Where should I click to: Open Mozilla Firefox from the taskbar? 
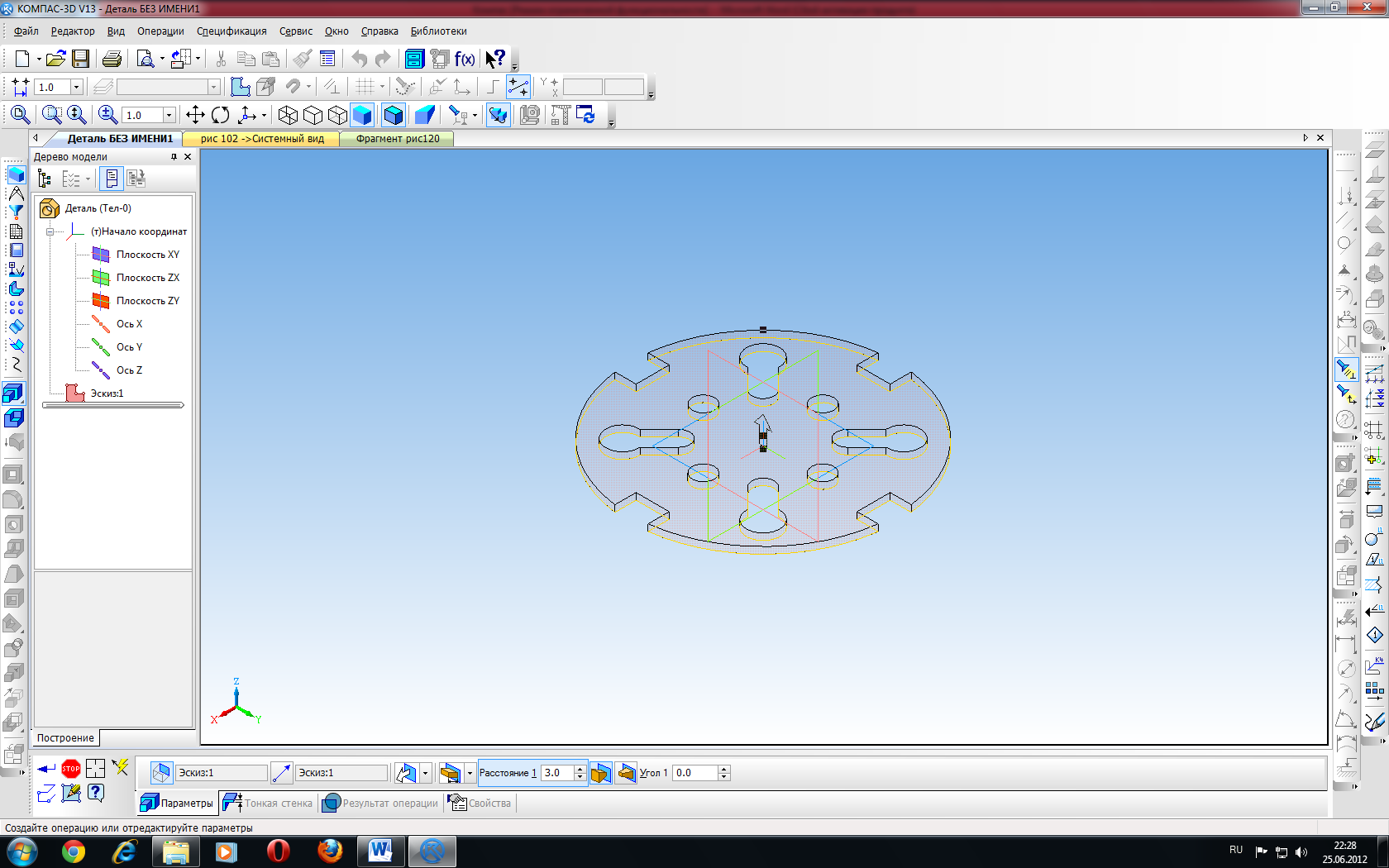point(330,851)
